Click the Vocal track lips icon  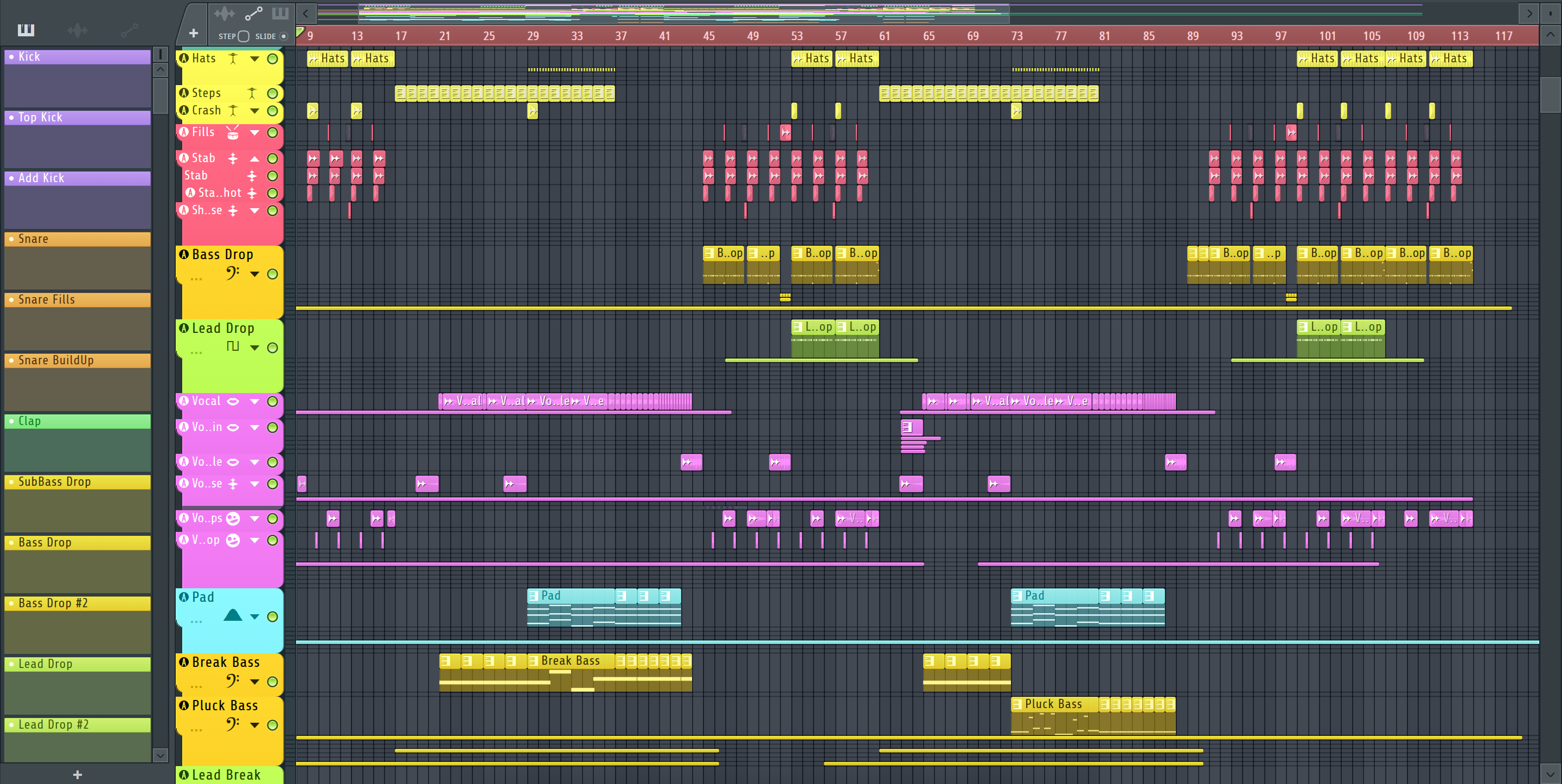point(233,401)
